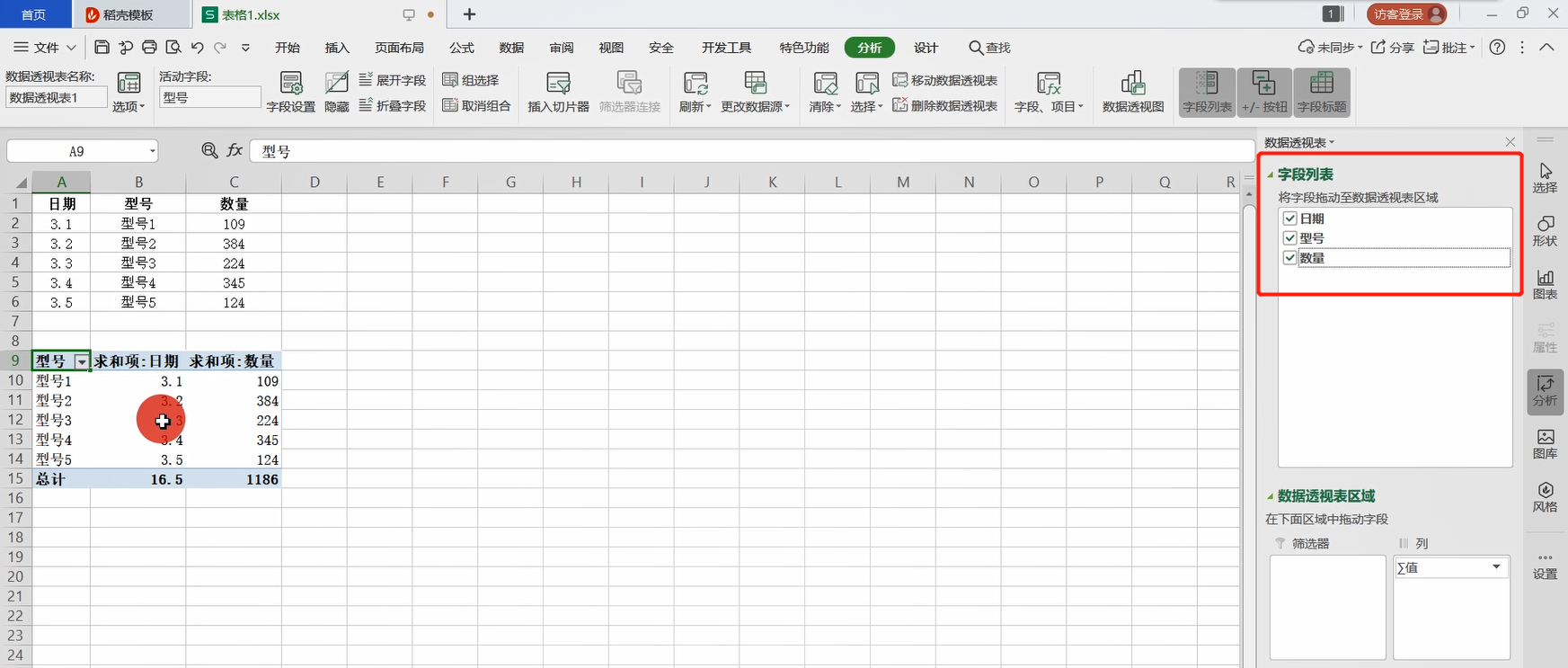The image size is (1568, 668).
Task: Add a new tab with the plus button
Action: (x=469, y=14)
